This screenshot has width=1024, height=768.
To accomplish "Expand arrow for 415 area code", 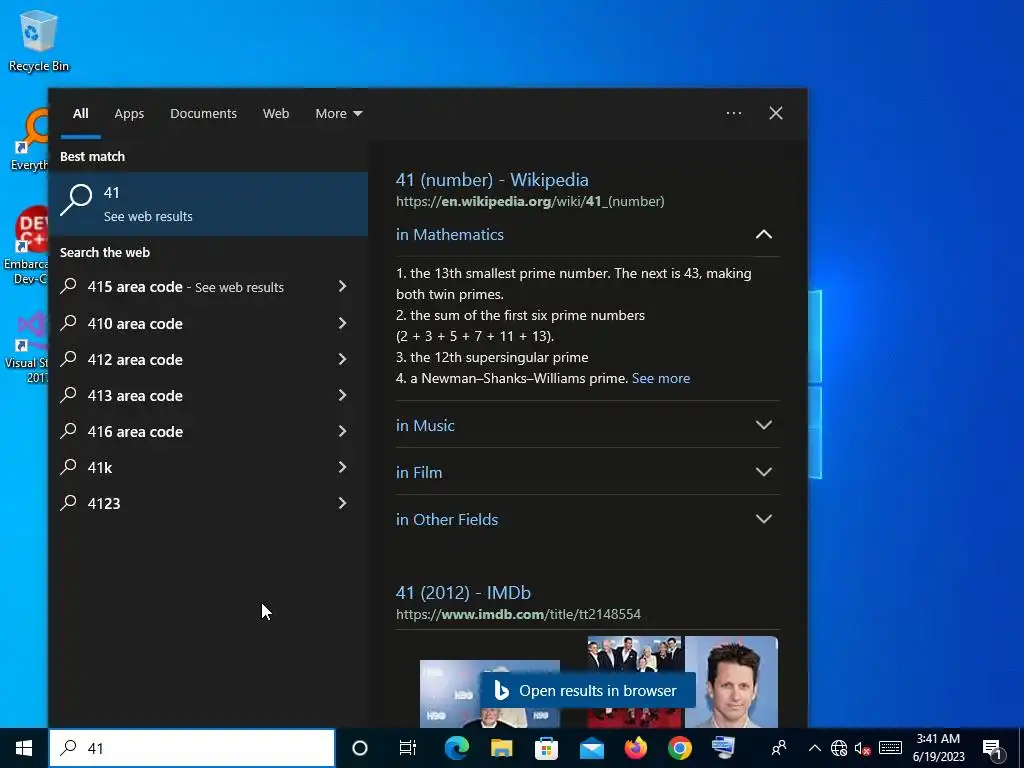I will (342, 287).
